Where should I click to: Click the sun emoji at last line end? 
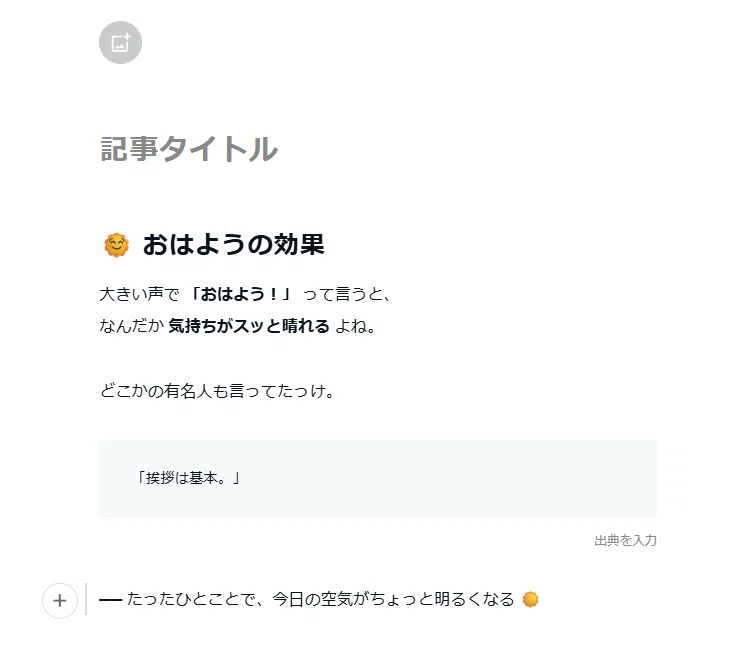530,599
